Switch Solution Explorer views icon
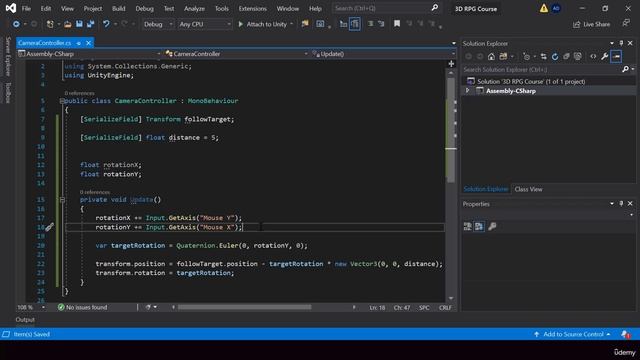 click(503, 57)
